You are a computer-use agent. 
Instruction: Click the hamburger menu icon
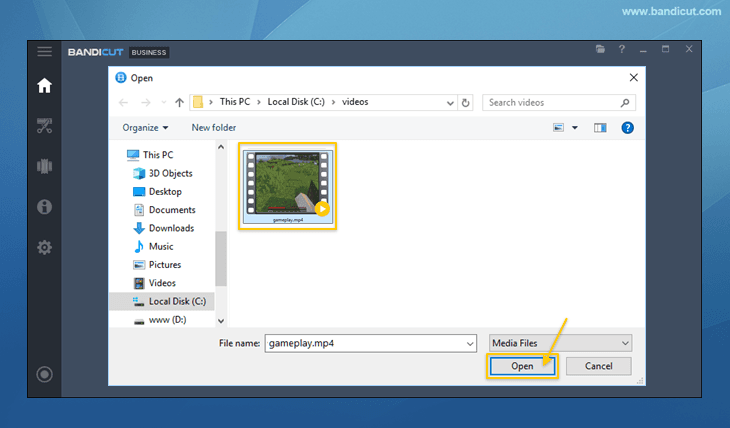click(x=44, y=51)
